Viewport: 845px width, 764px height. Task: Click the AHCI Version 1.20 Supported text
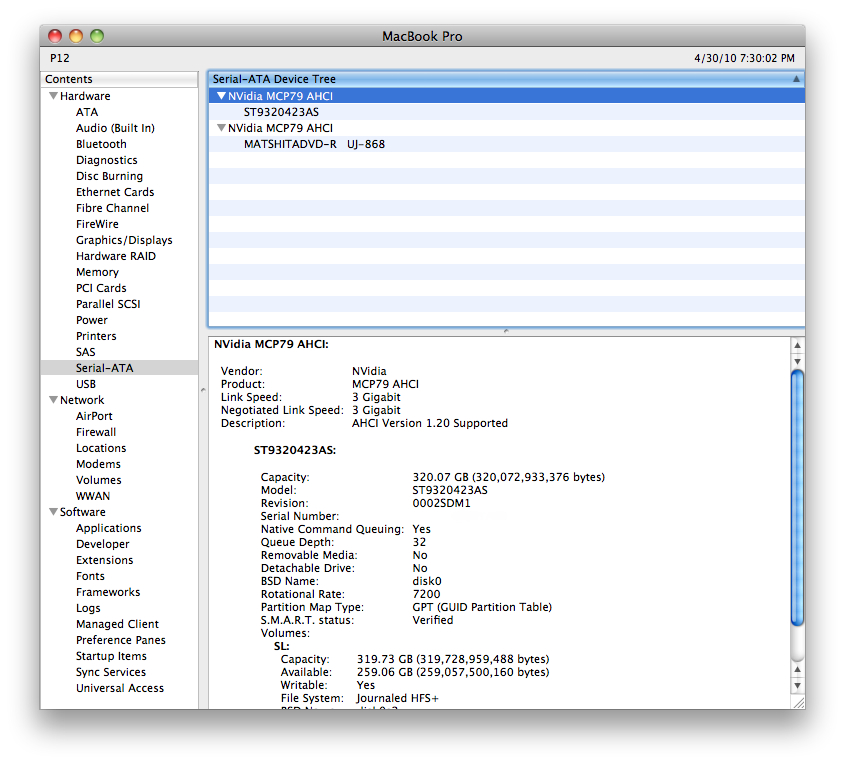(430, 423)
